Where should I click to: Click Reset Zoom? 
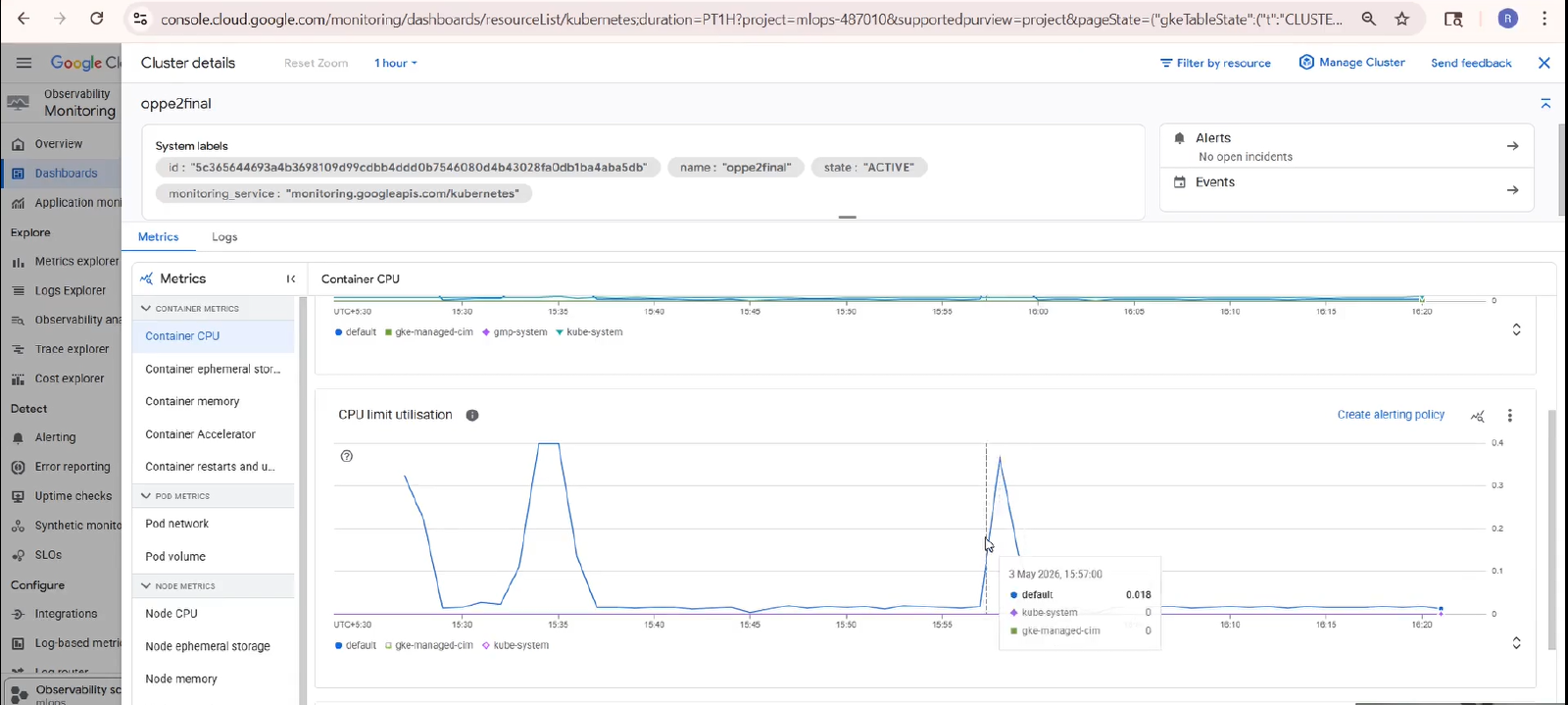pos(316,63)
